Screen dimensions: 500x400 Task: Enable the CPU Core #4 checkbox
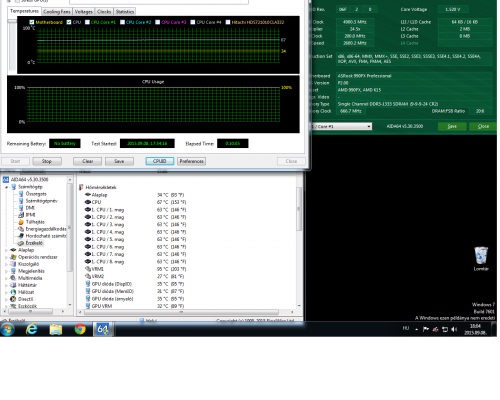coord(193,22)
